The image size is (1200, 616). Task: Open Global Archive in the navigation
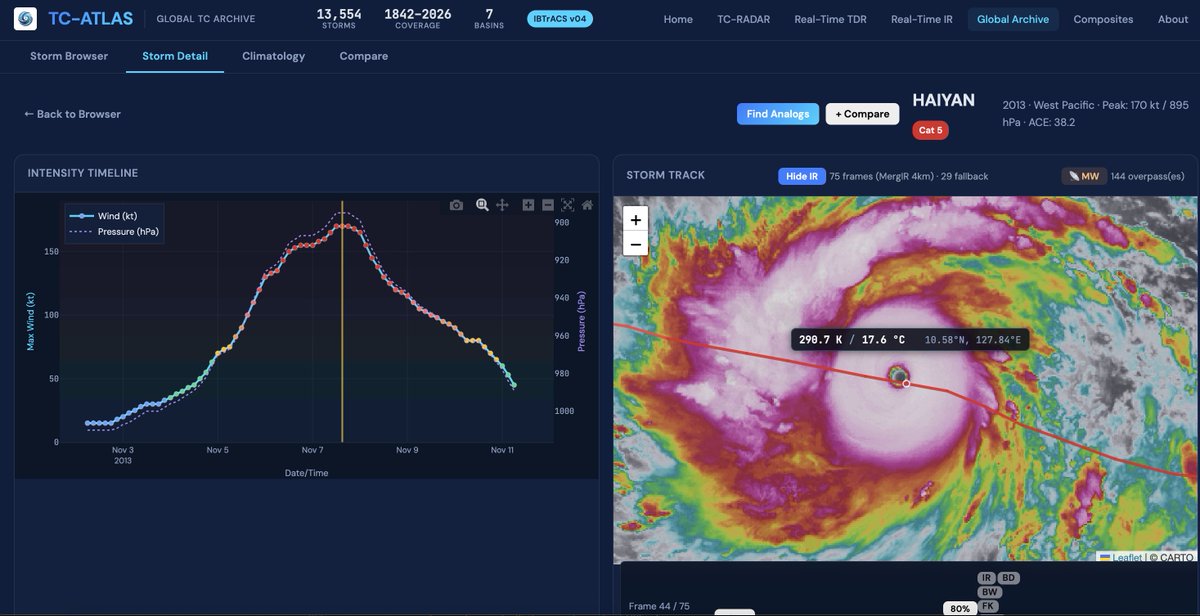tap(1013, 19)
